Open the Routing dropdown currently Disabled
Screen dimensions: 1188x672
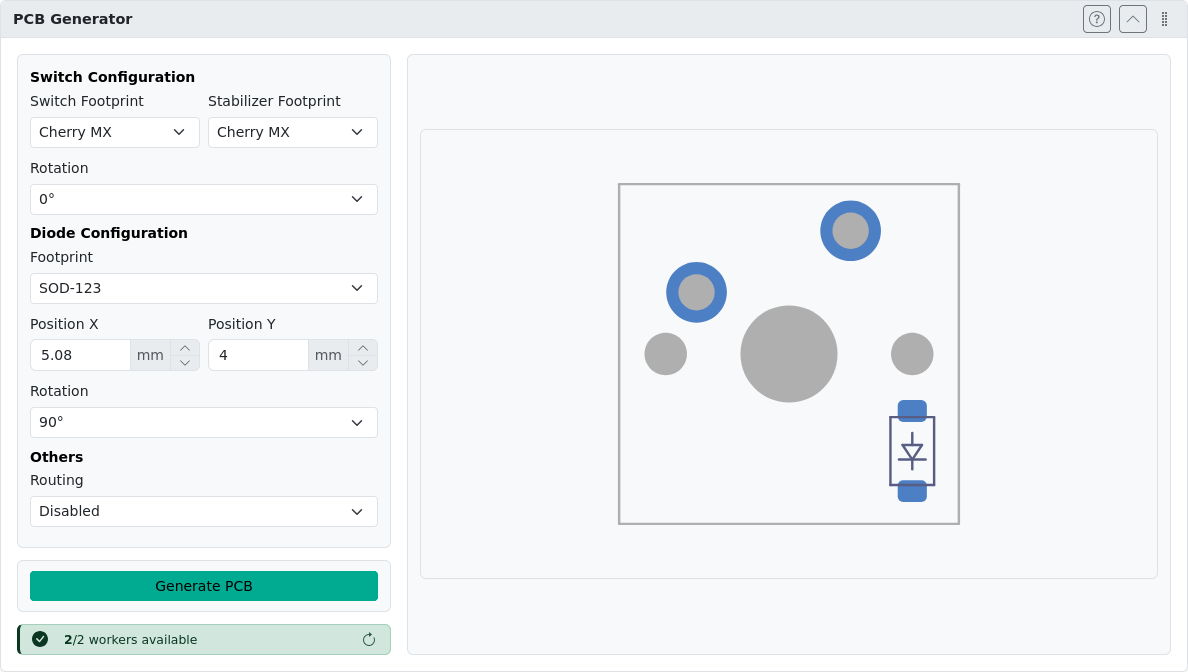click(x=203, y=511)
